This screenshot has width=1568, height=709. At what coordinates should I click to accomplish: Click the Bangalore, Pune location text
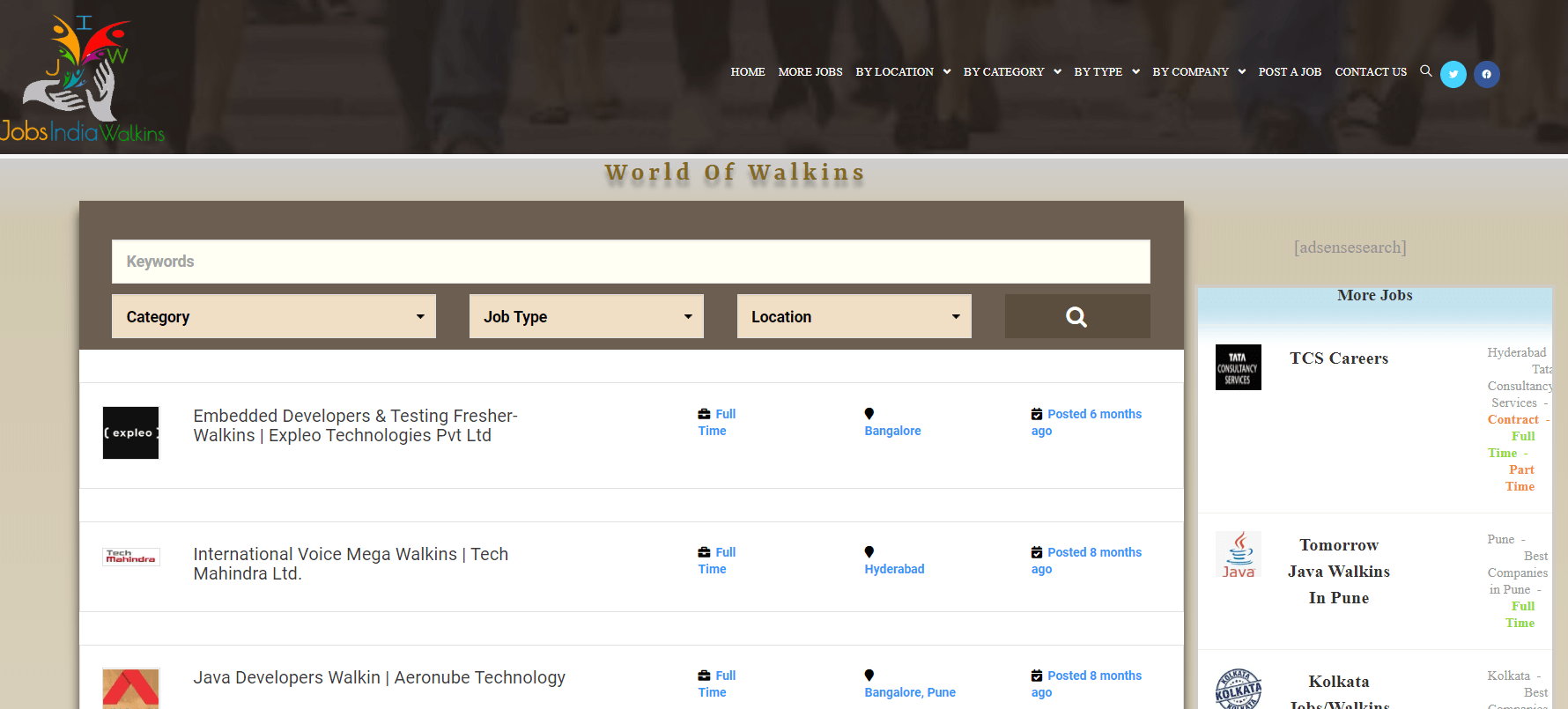pos(910,692)
